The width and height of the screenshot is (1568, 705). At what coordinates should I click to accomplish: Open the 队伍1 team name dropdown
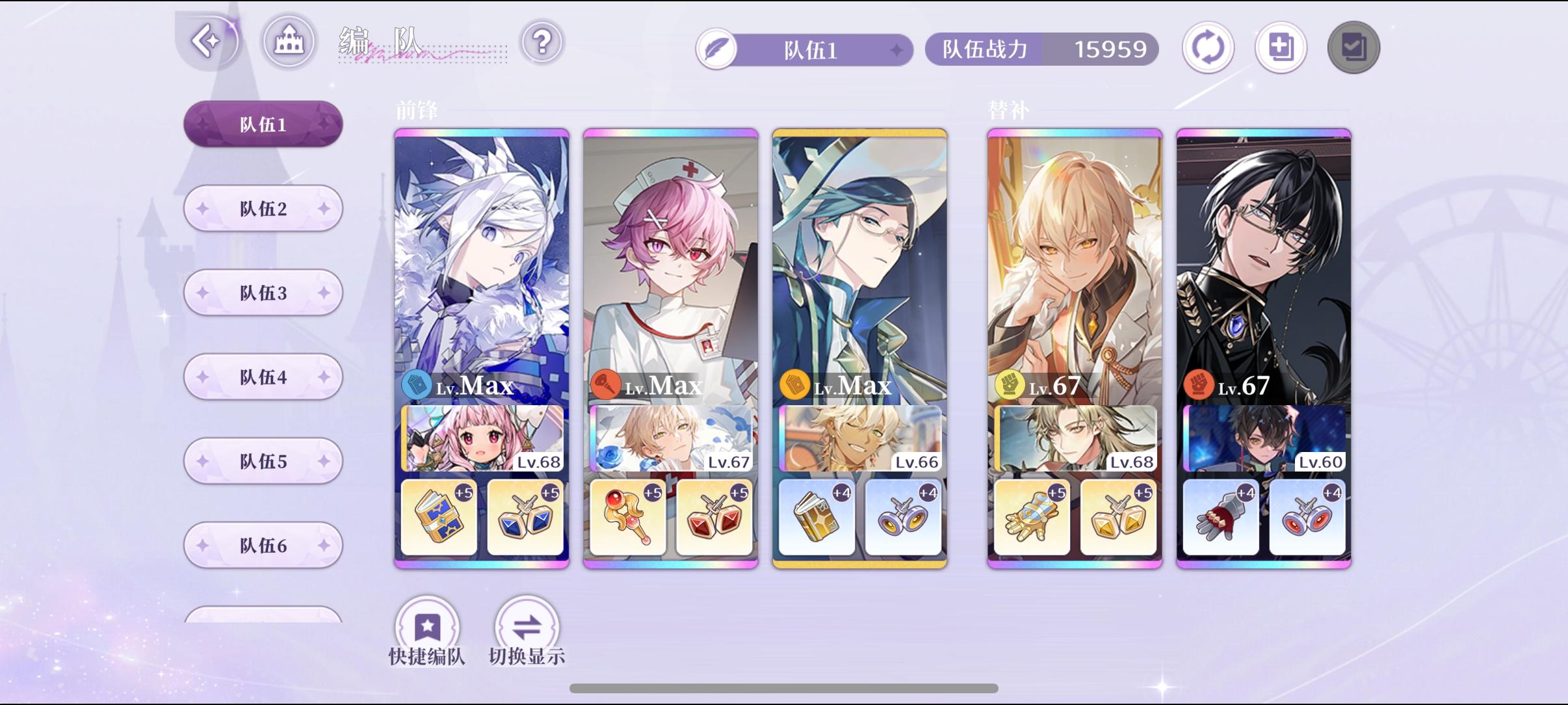coord(805,49)
